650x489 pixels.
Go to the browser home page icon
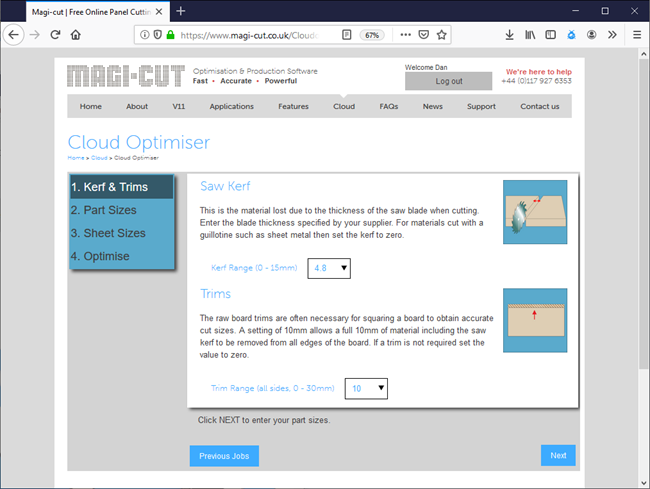76,34
